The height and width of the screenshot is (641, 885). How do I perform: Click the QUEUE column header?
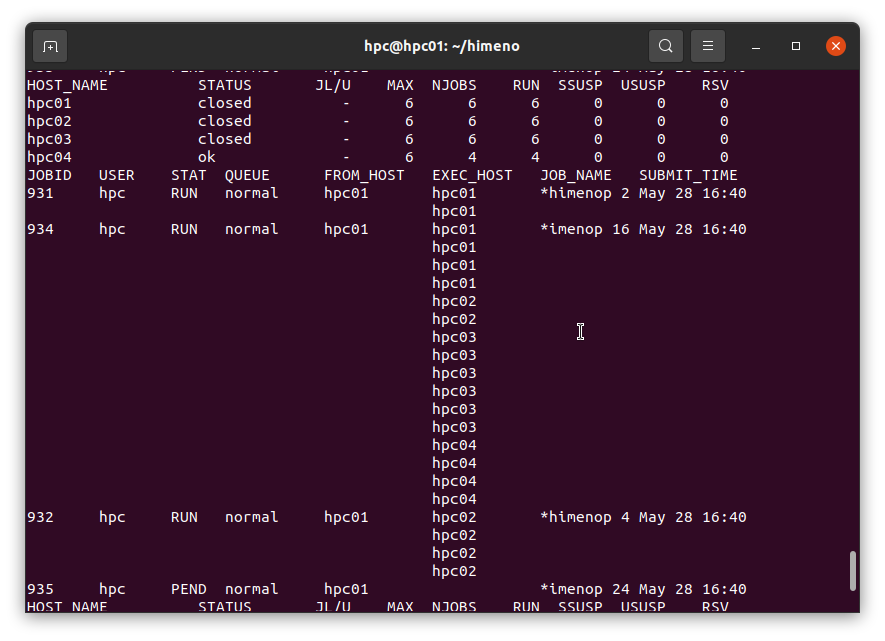pyautogui.click(x=247, y=175)
